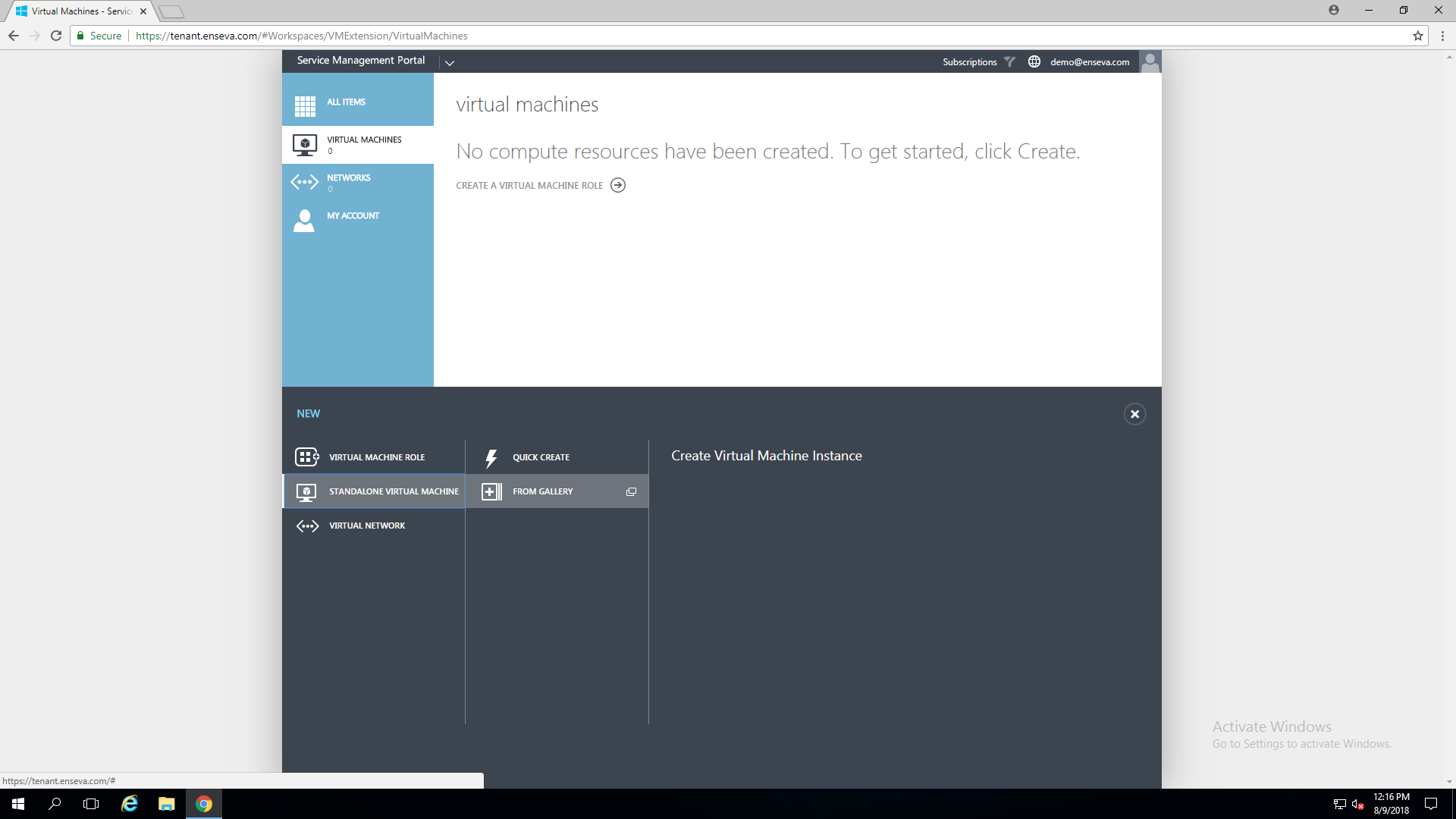1456x819 pixels.
Task: Open the All Items grid icon
Action: [305, 106]
